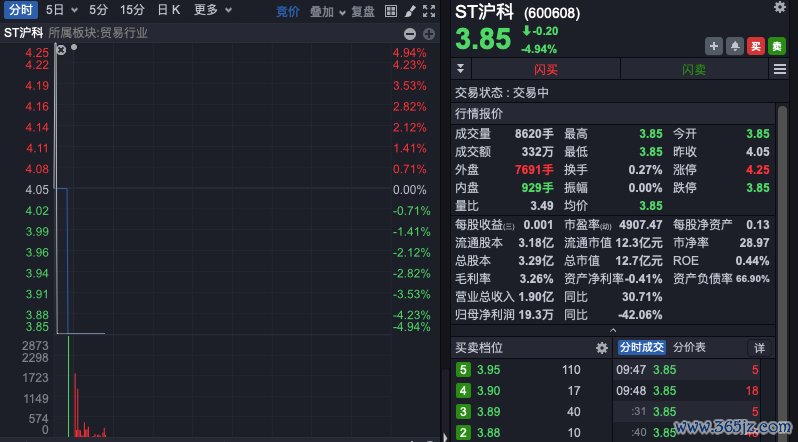
Task: Click the green 卖 sell button
Action: coord(777,46)
